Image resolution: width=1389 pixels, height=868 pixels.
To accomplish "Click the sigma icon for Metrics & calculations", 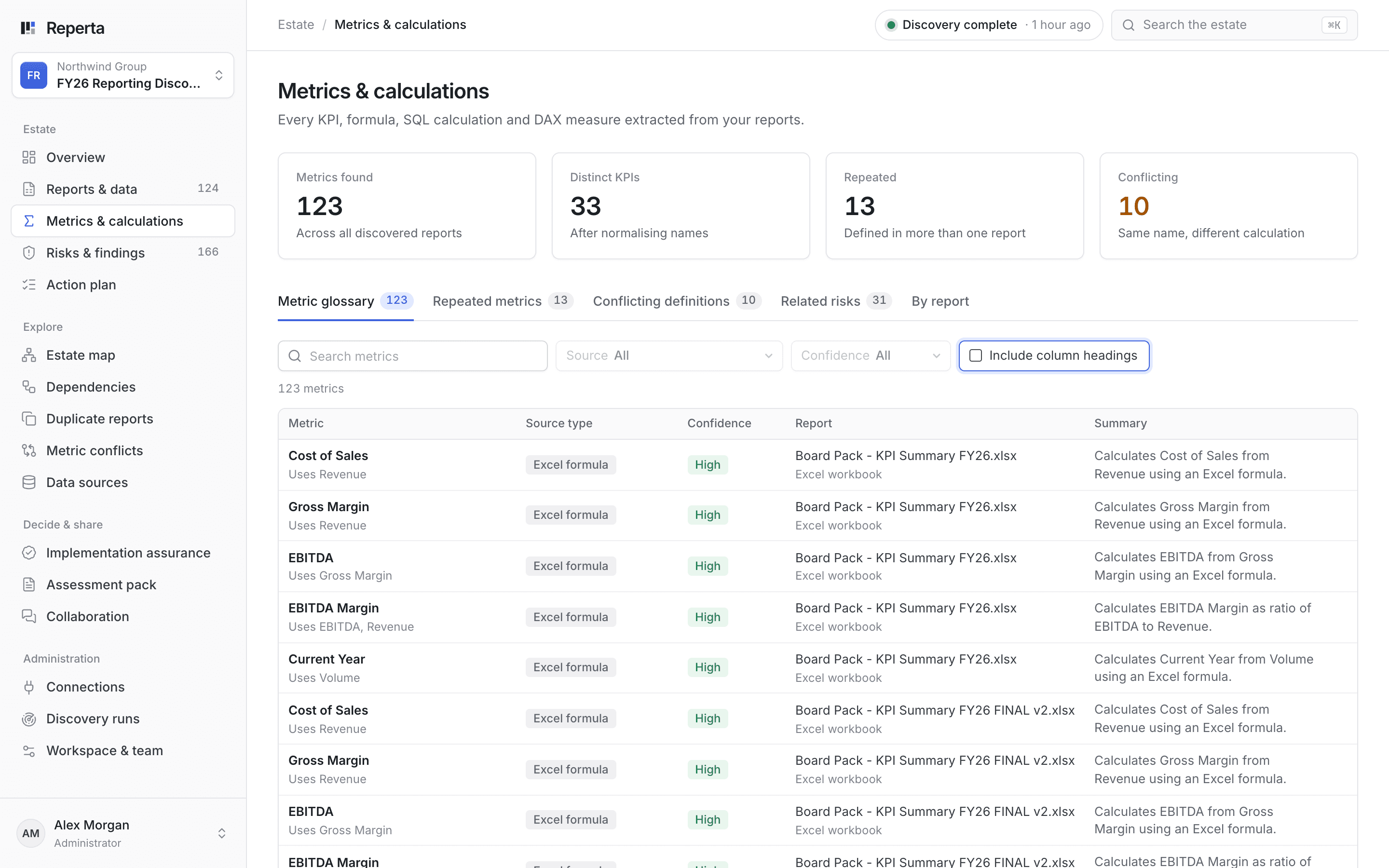I will click(x=29, y=221).
